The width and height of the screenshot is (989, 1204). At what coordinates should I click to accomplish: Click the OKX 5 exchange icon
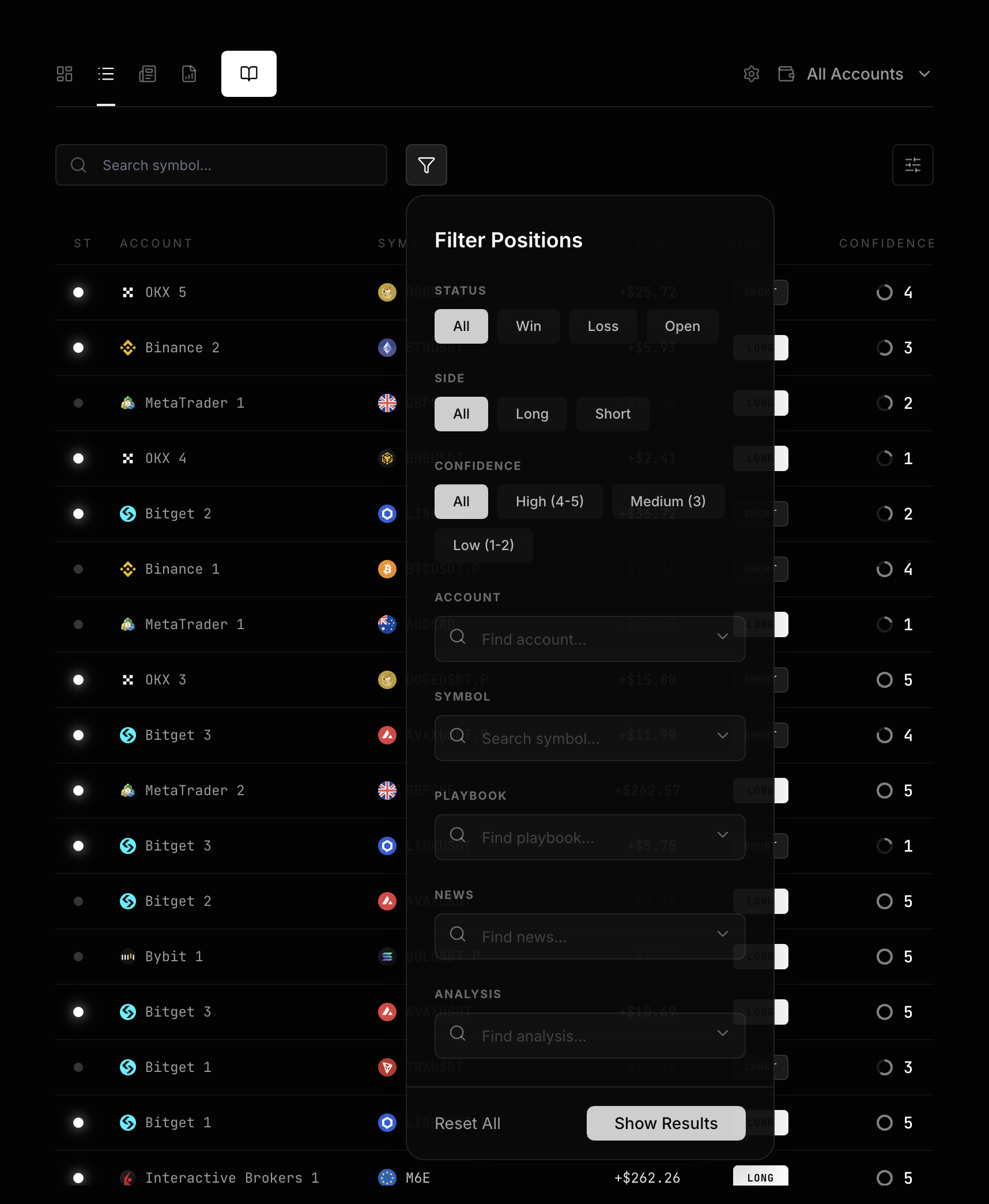coord(128,292)
